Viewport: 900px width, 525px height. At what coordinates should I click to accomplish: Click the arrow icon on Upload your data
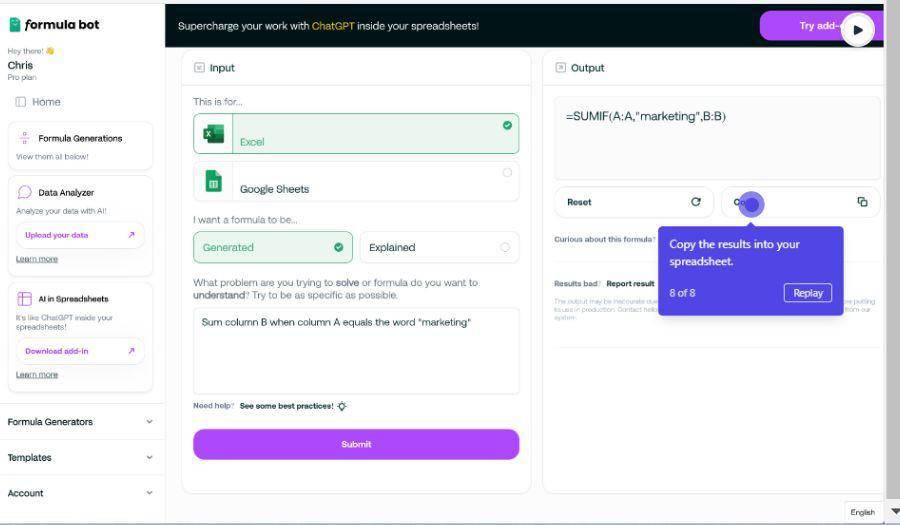coord(131,235)
